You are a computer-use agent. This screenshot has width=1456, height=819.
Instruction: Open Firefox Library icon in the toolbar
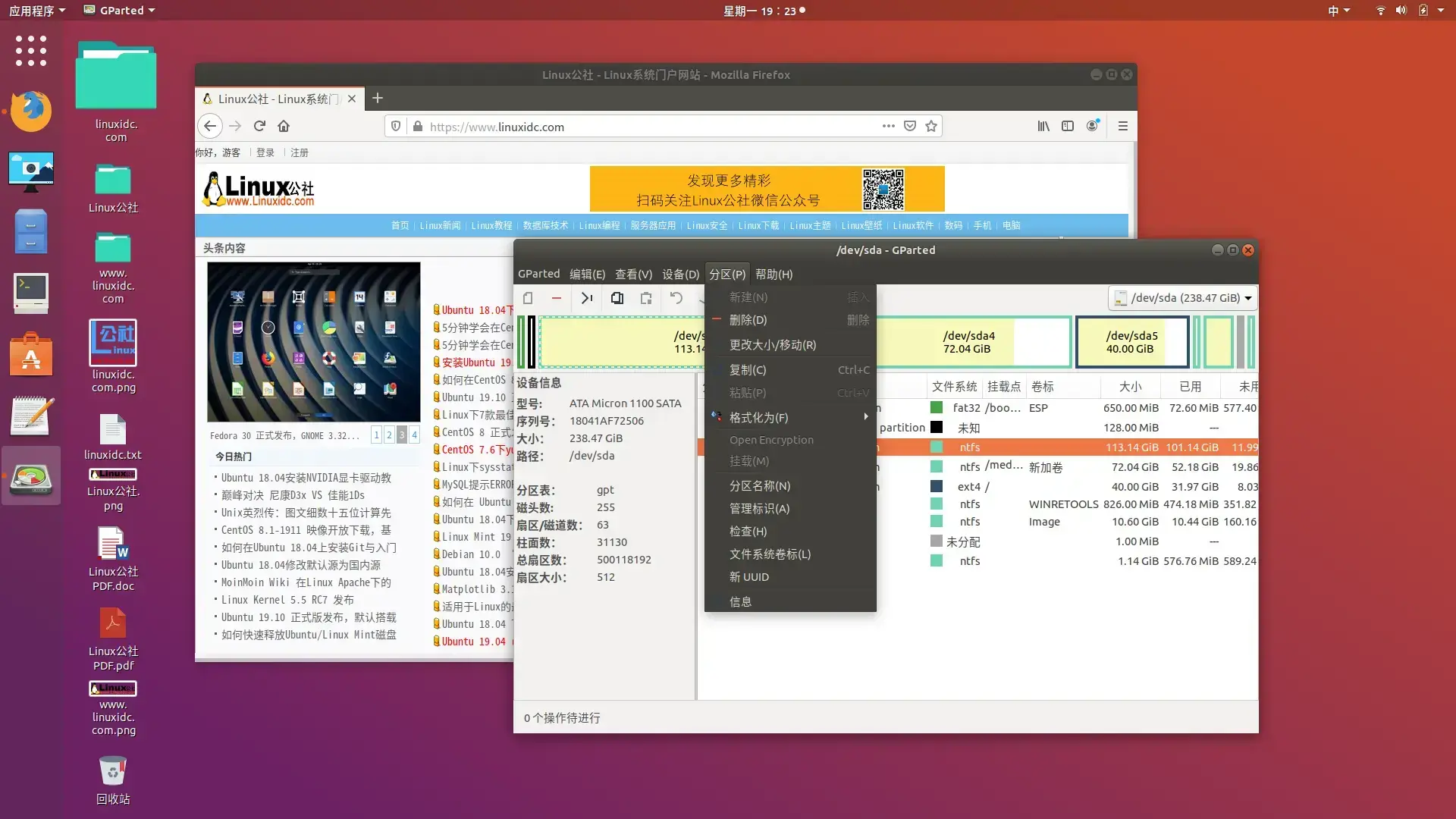tap(1043, 126)
